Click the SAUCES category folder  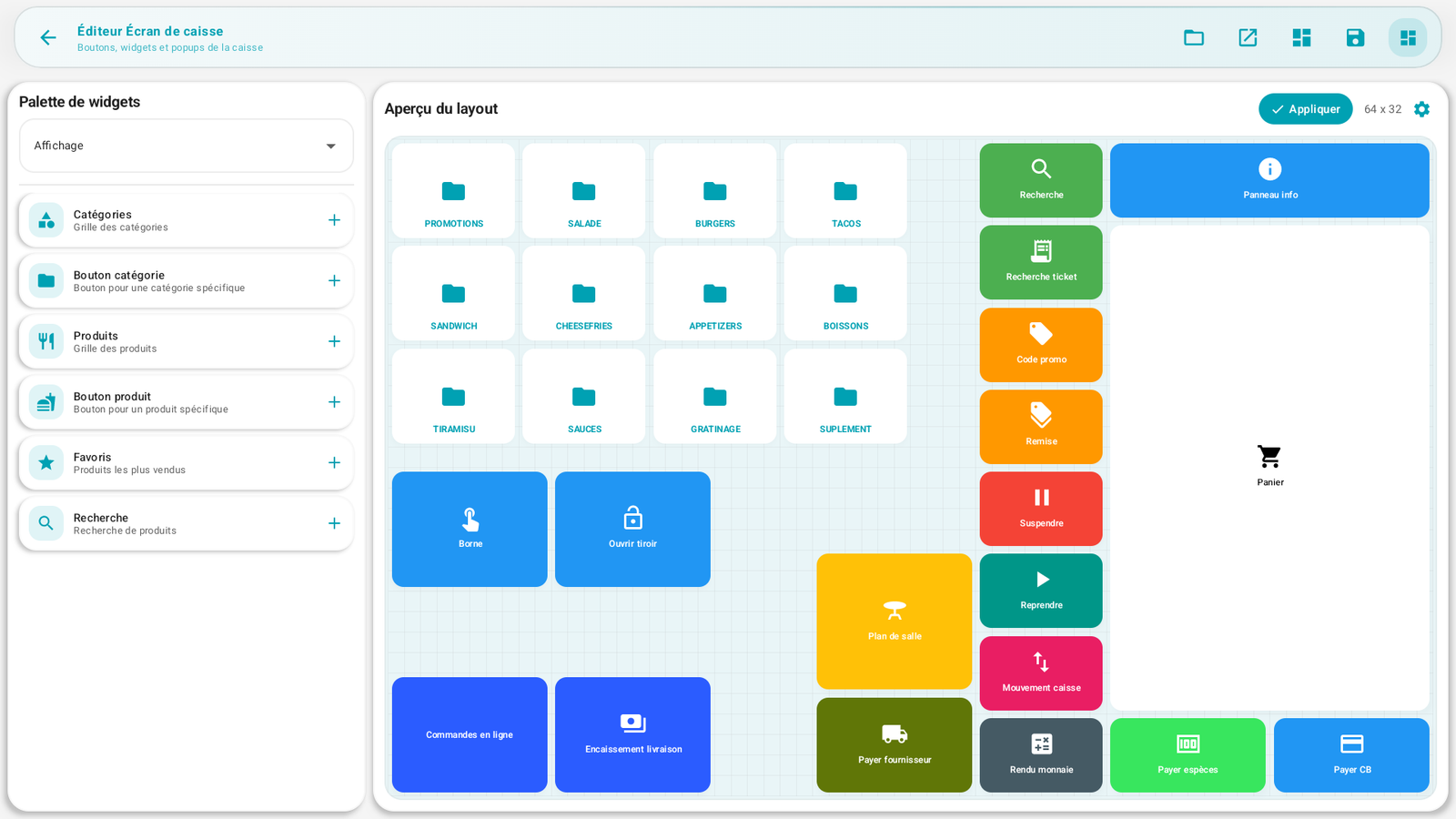coord(584,397)
